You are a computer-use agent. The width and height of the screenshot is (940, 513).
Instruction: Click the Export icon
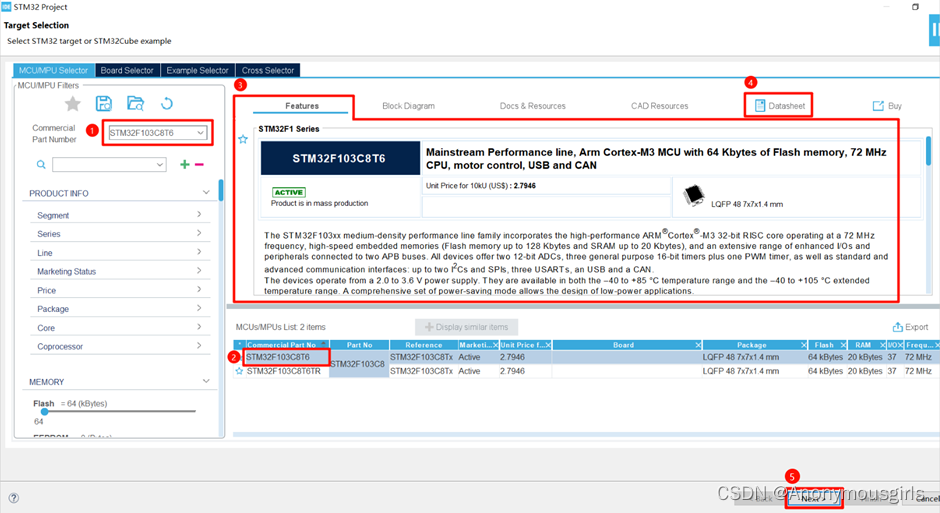click(x=910, y=327)
